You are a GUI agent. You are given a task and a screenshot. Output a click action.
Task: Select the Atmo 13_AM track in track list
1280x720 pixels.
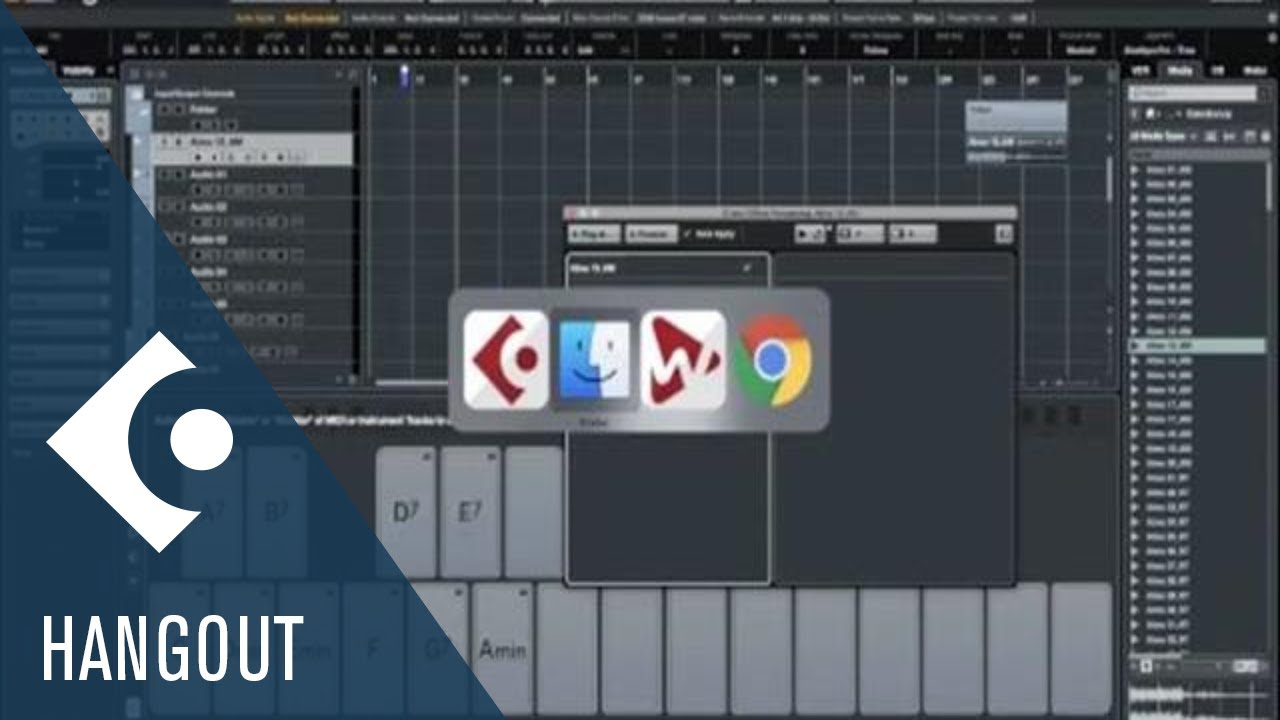(254, 149)
